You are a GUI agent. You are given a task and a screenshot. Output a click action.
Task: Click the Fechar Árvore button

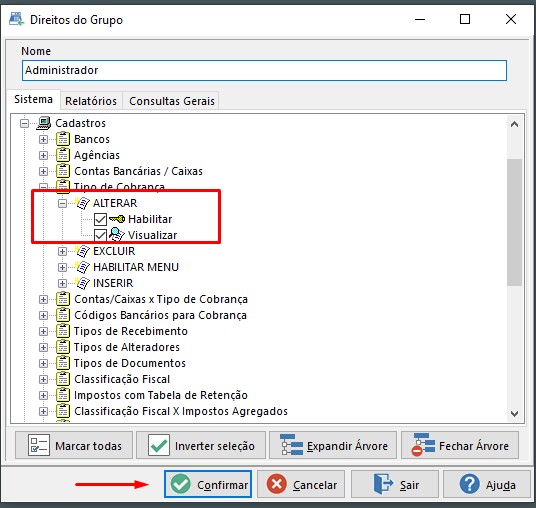[x=460, y=445]
